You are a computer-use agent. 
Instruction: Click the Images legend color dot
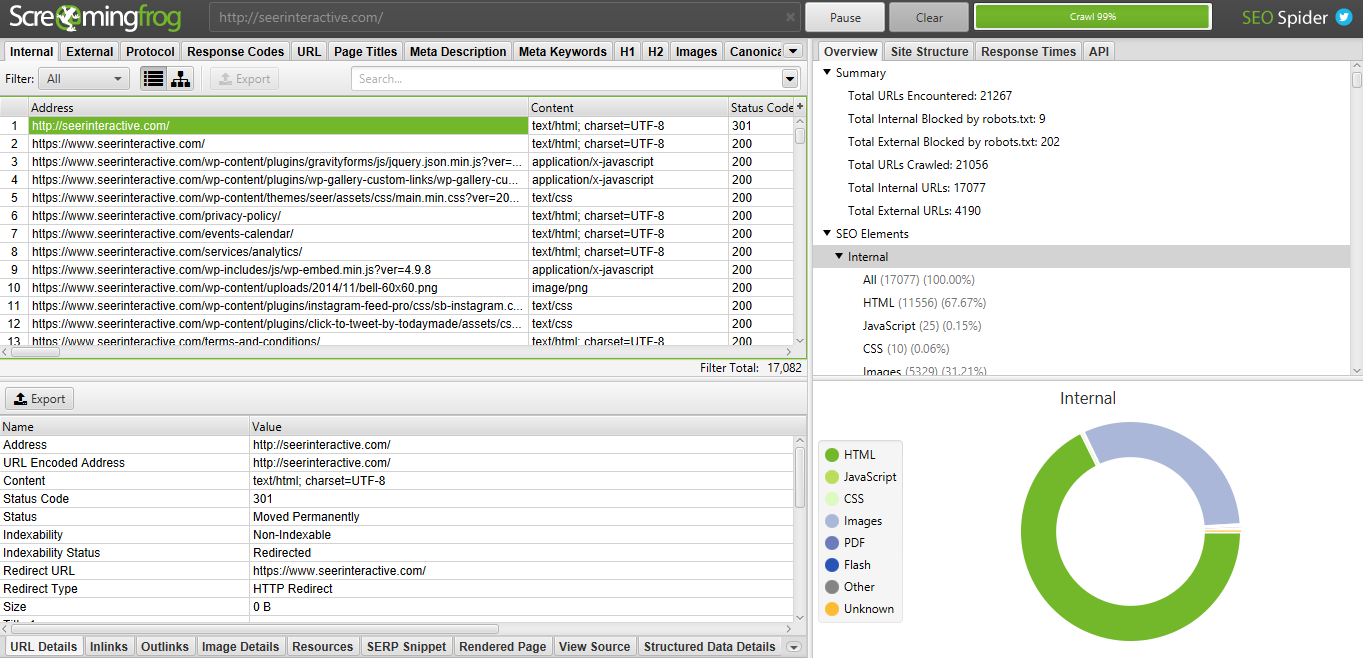(831, 521)
